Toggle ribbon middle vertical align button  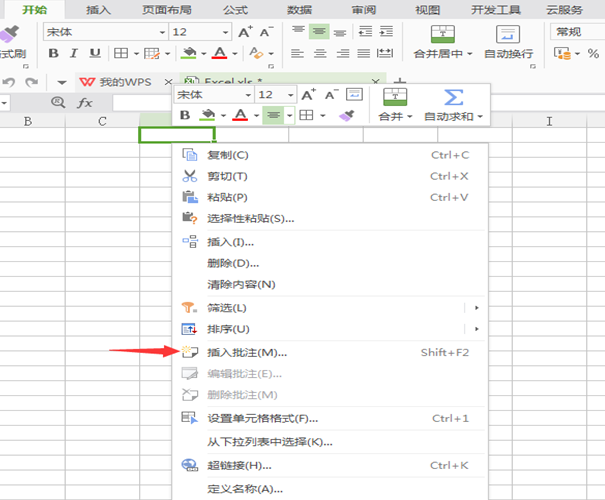pos(319,31)
